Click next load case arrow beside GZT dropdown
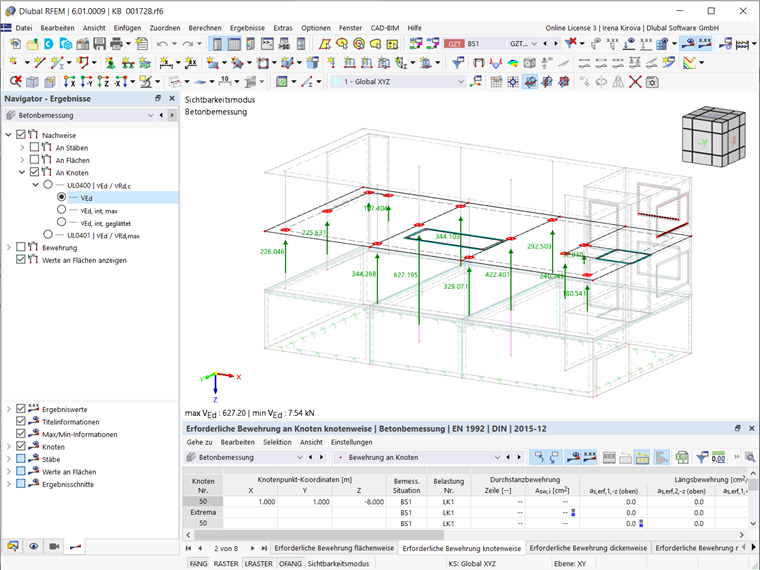The width and height of the screenshot is (760, 570). [555, 44]
